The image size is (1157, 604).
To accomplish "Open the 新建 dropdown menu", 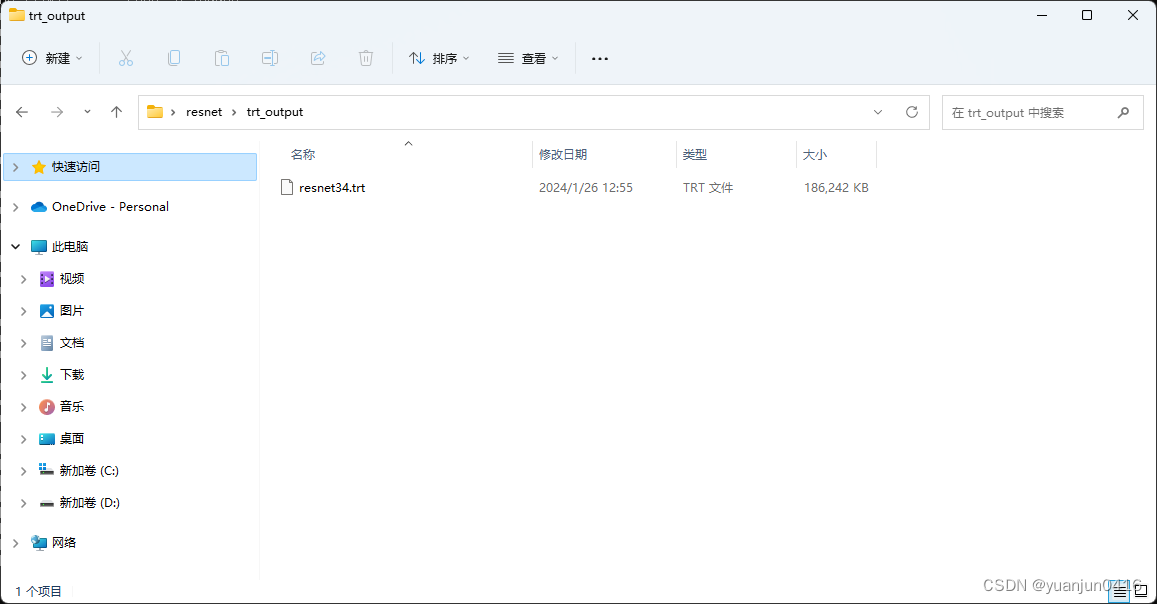I will (x=52, y=58).
